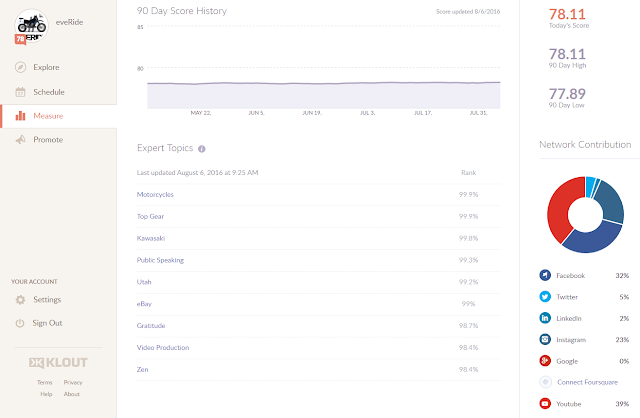Click the eveRide profile avatar
This screenshot has width=640, height=418.
pos(28,25)
